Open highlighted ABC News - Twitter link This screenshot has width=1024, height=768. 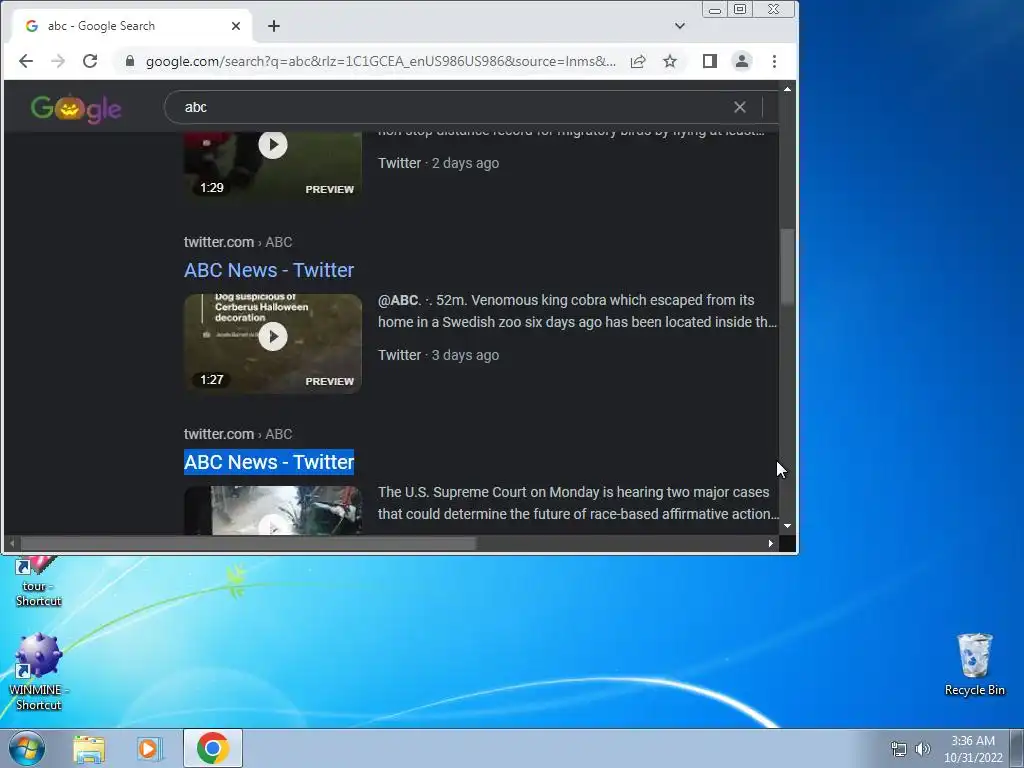269,462
